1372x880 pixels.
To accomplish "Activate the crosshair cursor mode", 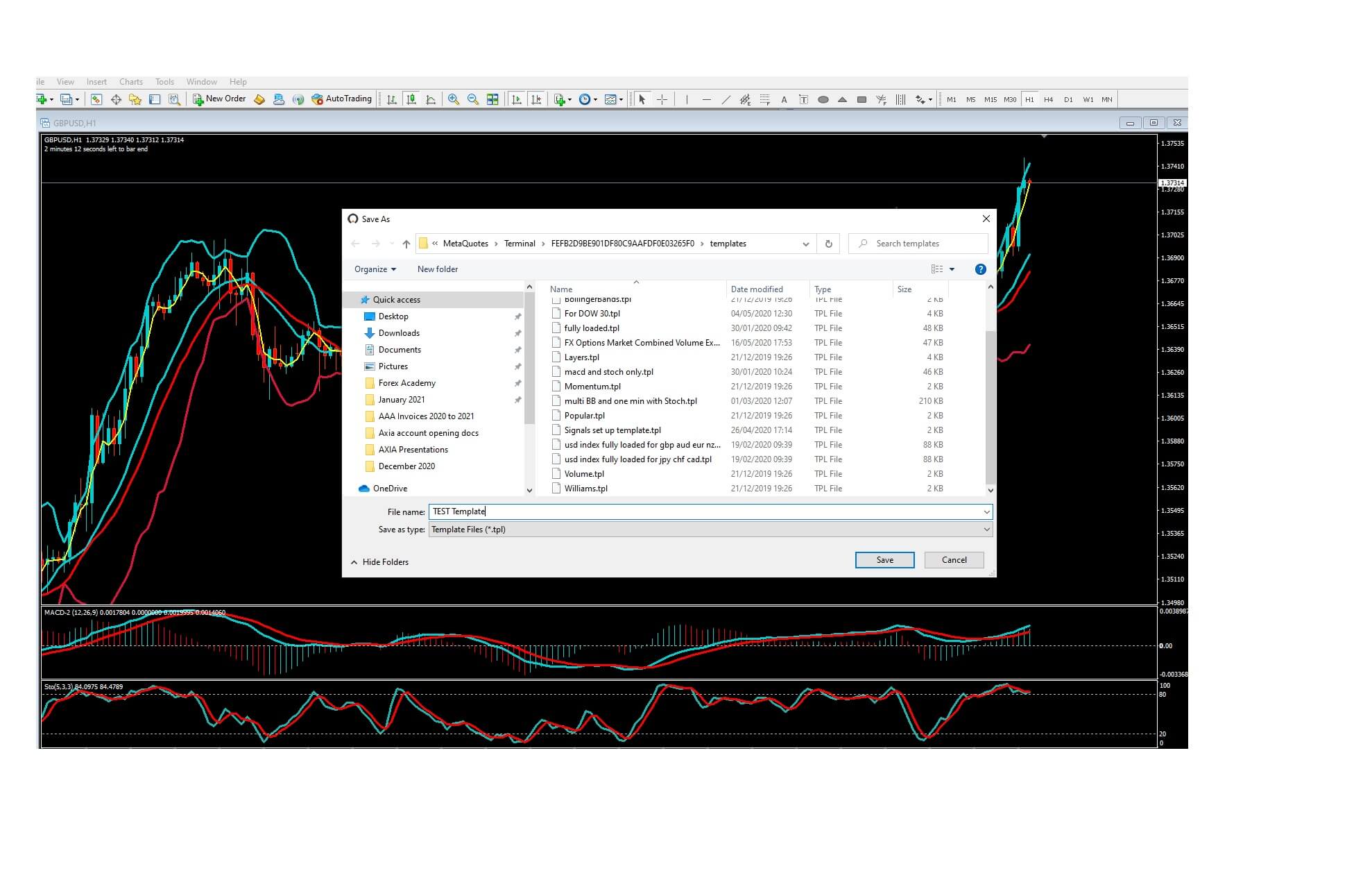I will click(662, 99).
